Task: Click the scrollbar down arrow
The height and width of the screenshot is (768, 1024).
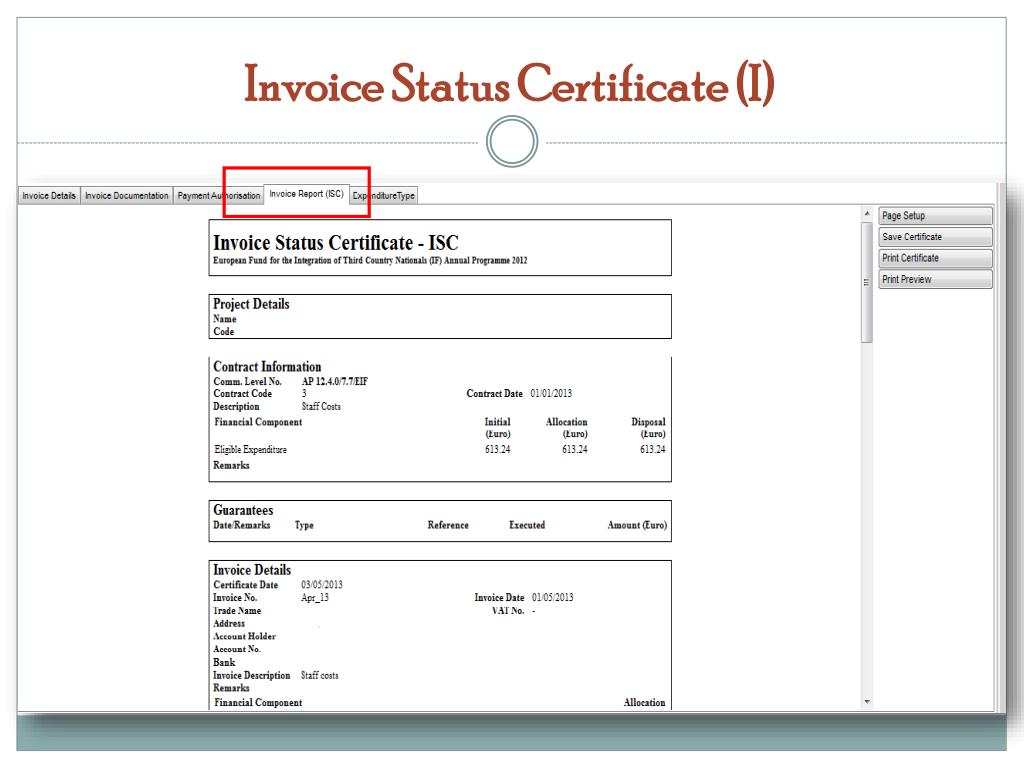Action: pos(867,702)
